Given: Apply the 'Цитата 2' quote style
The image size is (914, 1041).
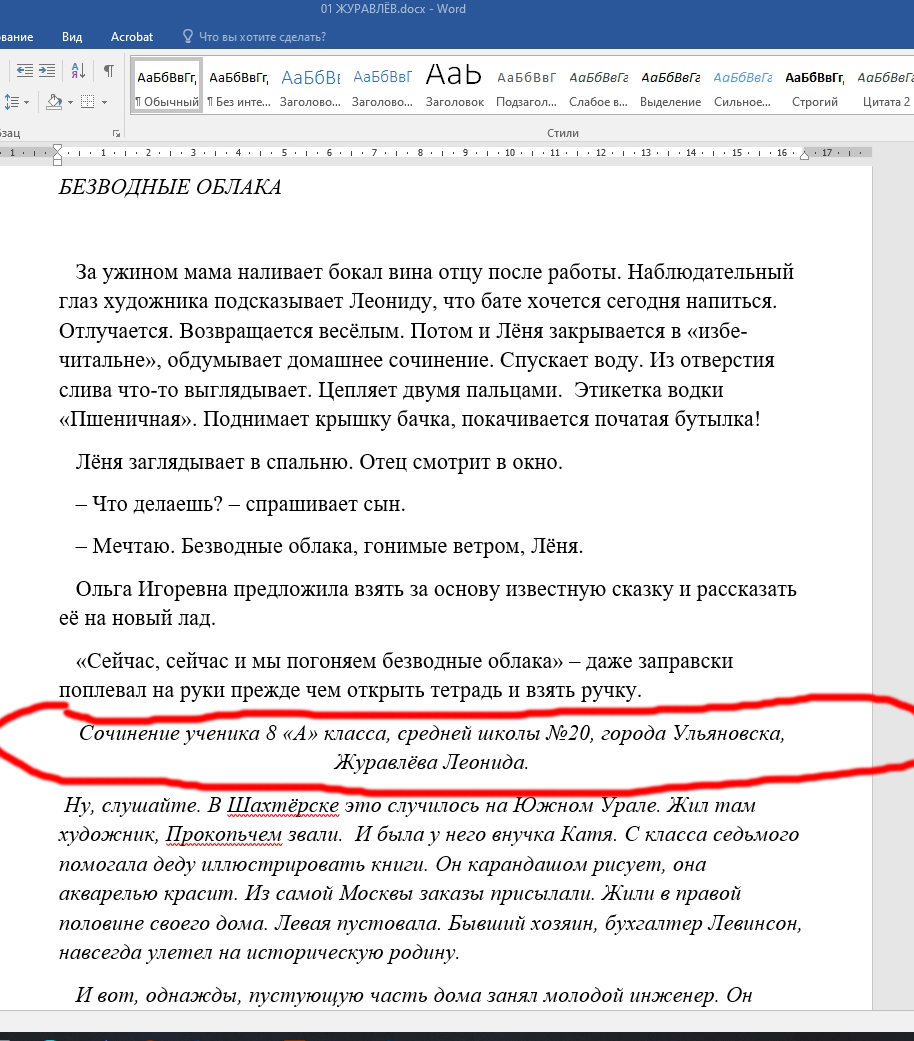Looking at the screenshot, I should point(886,86).
